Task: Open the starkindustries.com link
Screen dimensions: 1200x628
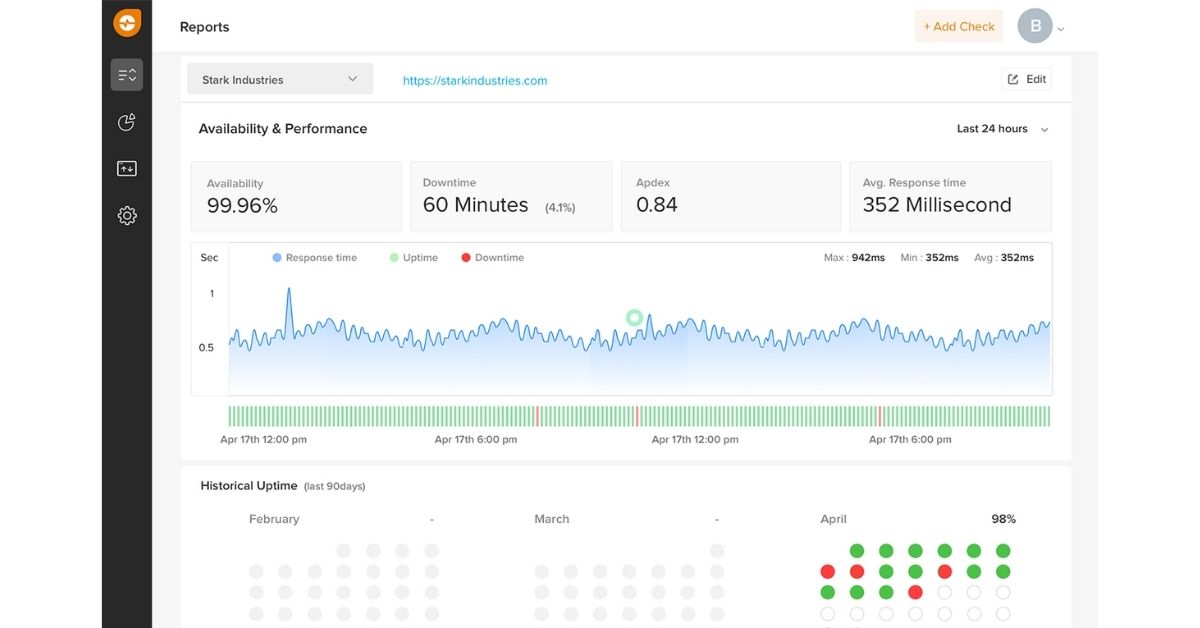Action: point(475,81)
